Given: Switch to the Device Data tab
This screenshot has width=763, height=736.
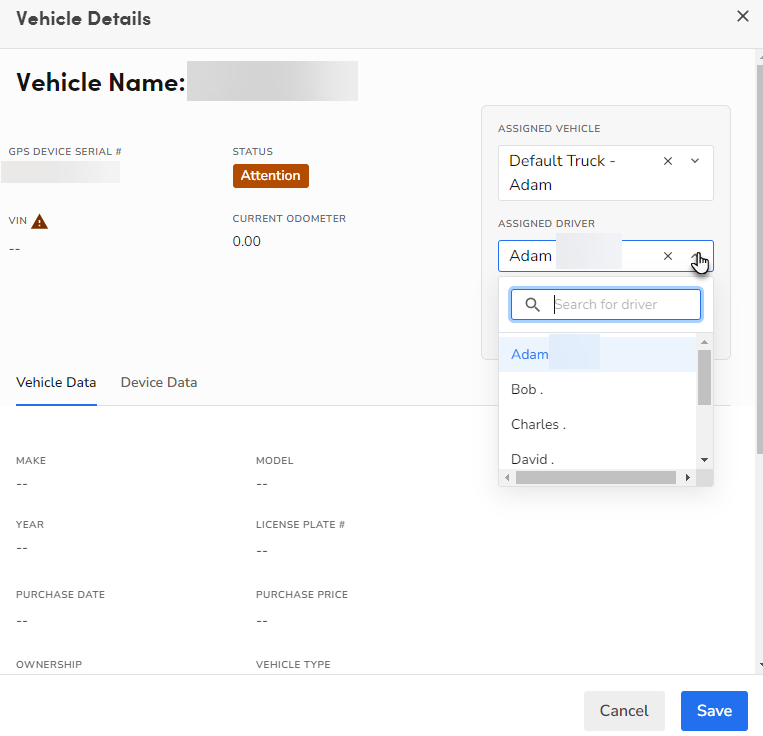Looking at the screenshot, I should tap(159, 382).
